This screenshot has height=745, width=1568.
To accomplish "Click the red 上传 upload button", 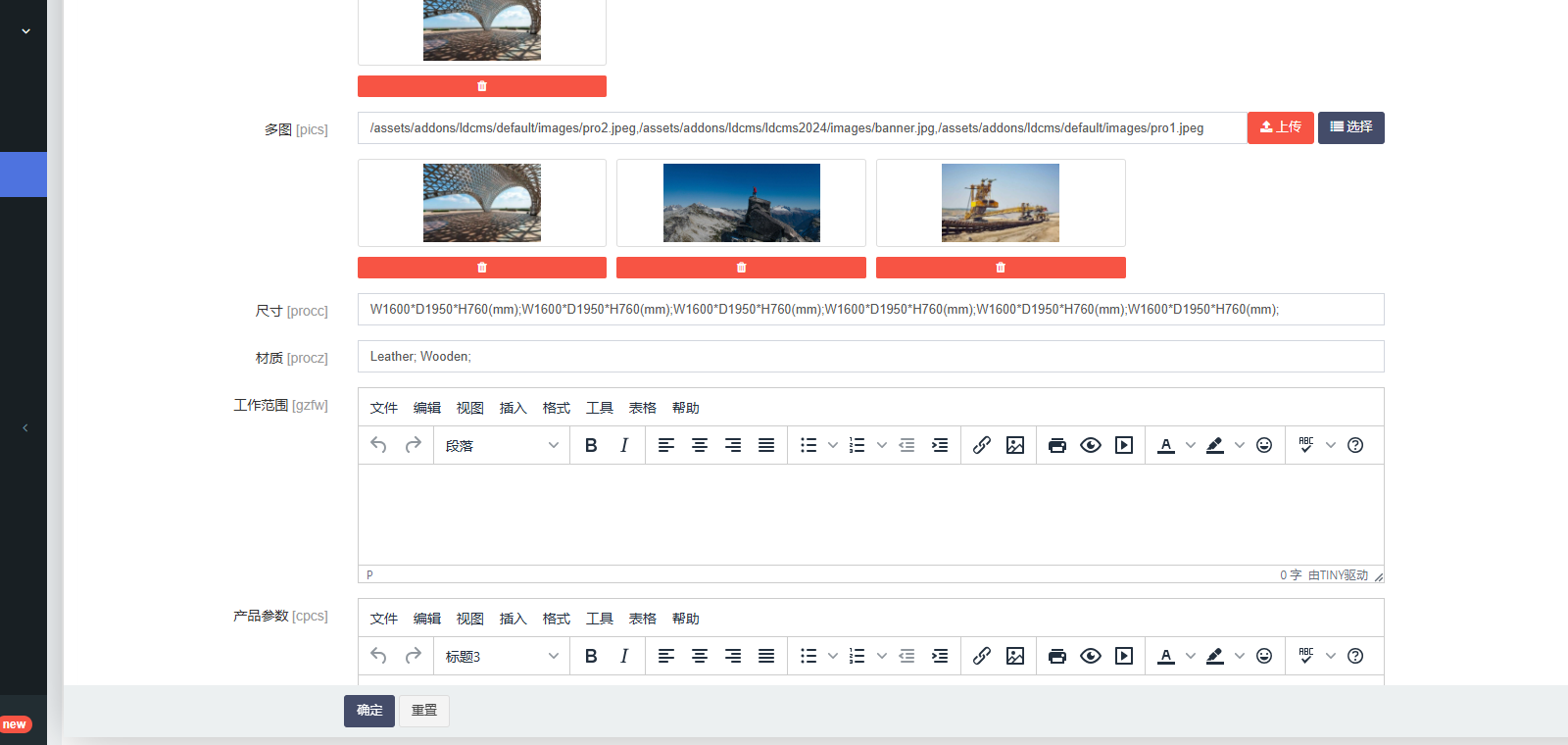I will tap(1280, 127).
